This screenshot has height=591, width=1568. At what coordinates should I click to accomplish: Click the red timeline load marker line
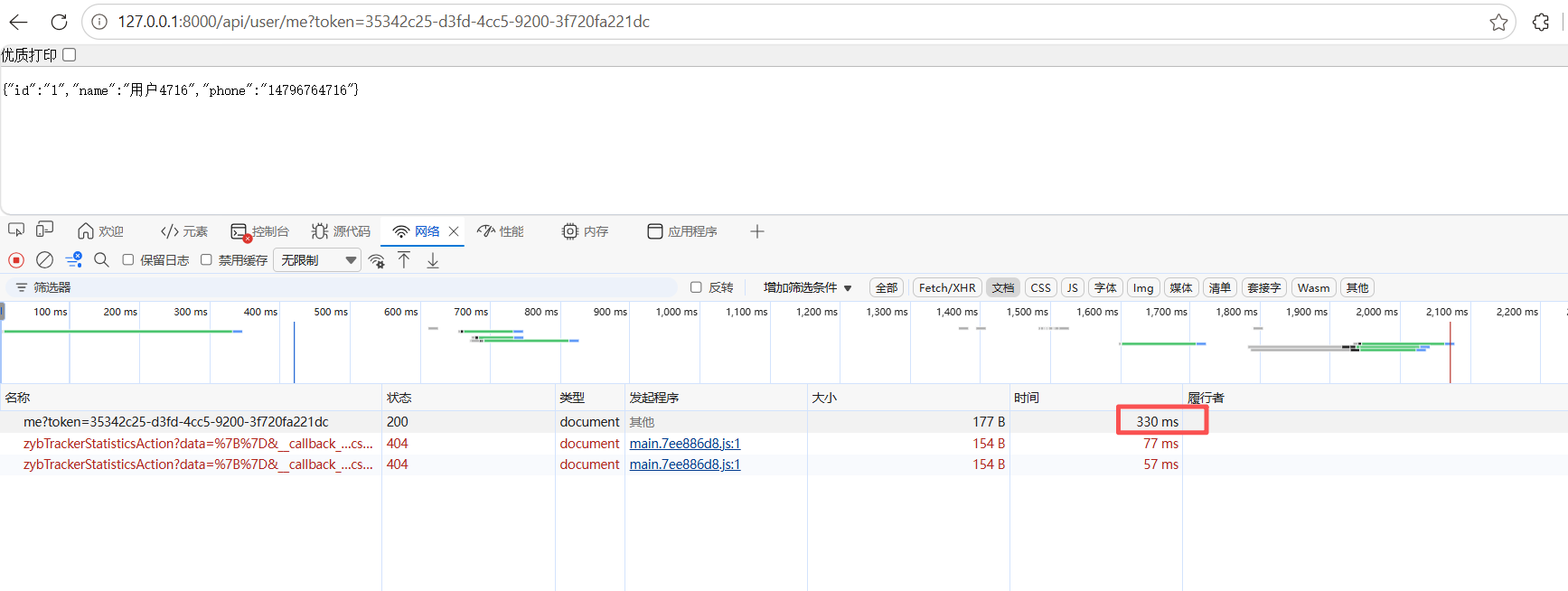click(x=1451, y=352)
